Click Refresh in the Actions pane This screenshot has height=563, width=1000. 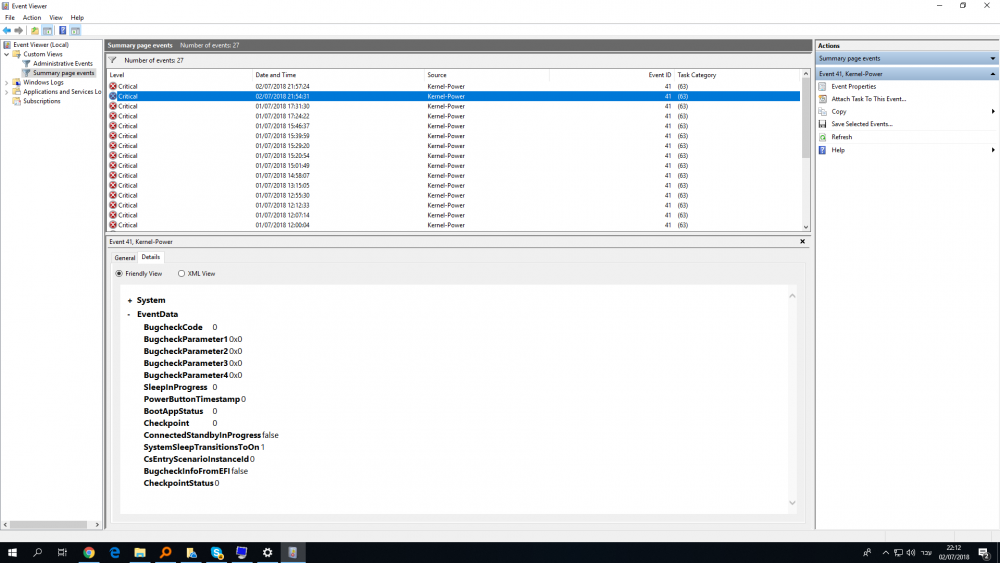[x=841, y=137]
